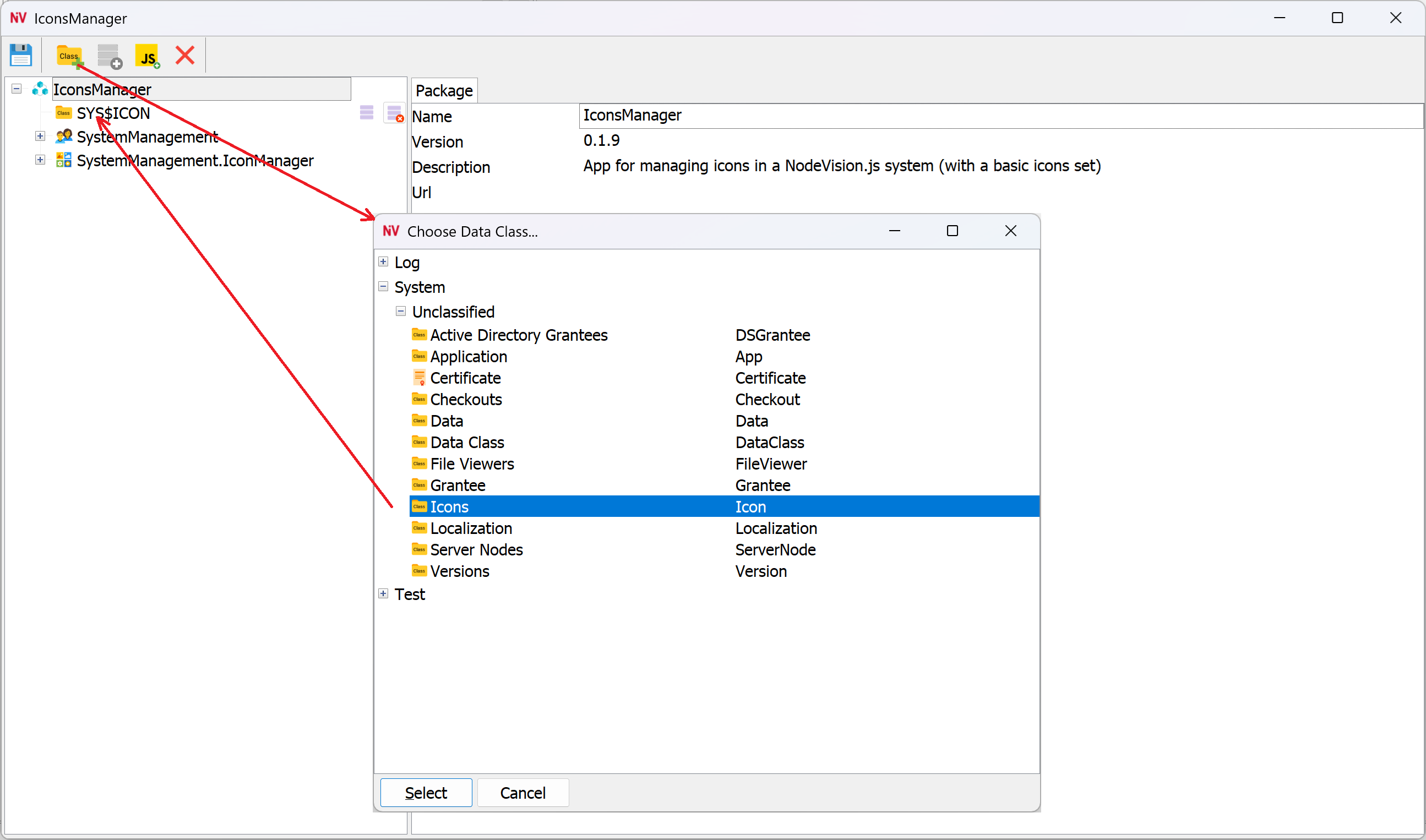
Task: Expand the Log node in the dialog
Action: [x=383, y=261]
